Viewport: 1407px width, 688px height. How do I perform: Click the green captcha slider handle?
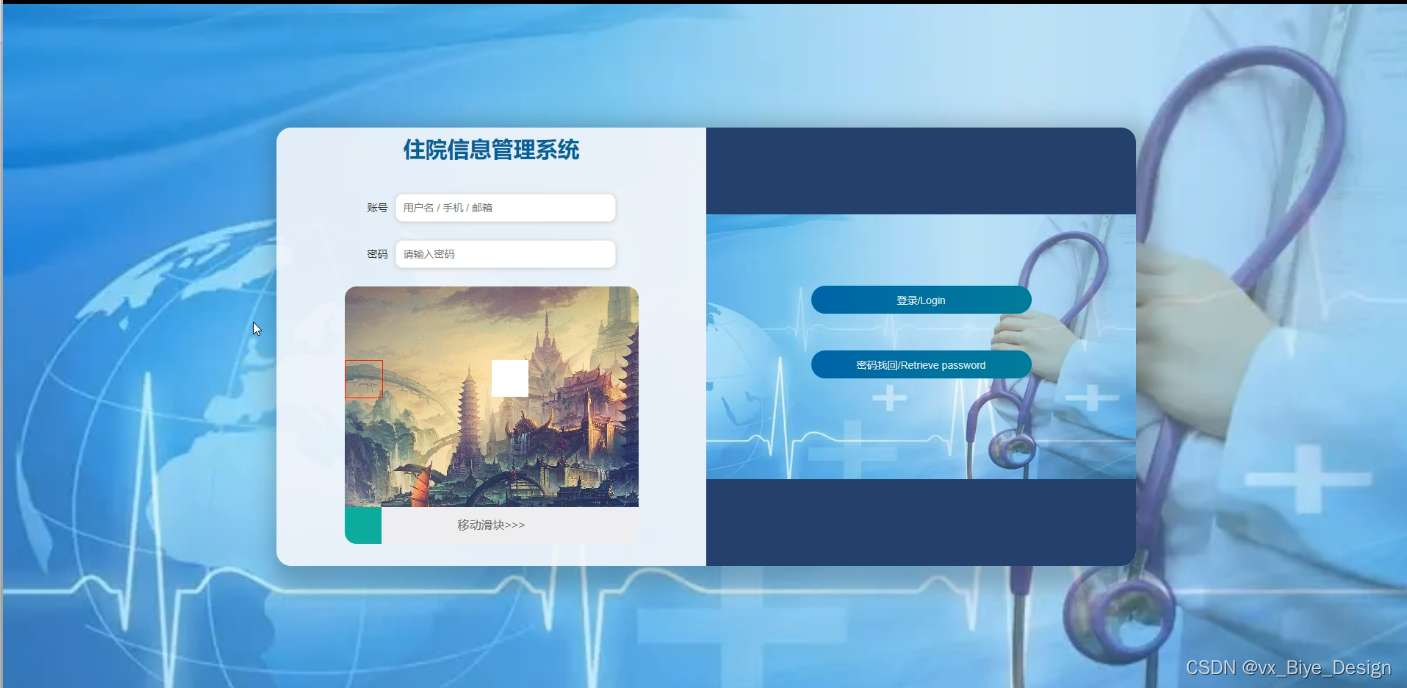pyautogui.click(x=363, y=525)
